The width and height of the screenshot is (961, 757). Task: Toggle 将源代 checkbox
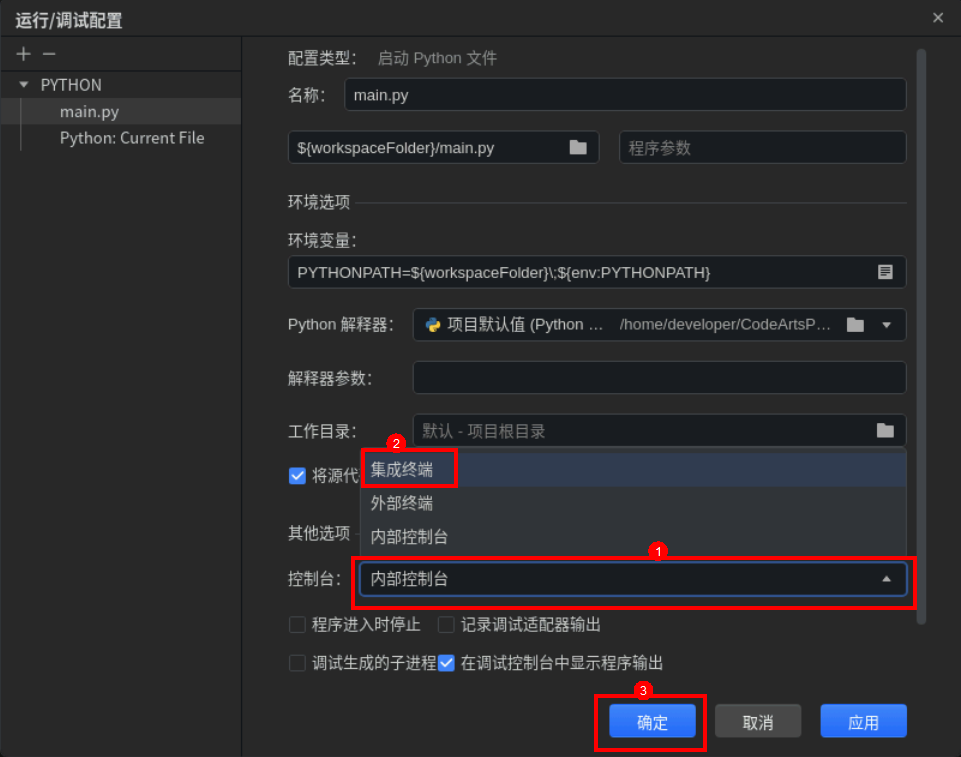[x=297, y=476]
